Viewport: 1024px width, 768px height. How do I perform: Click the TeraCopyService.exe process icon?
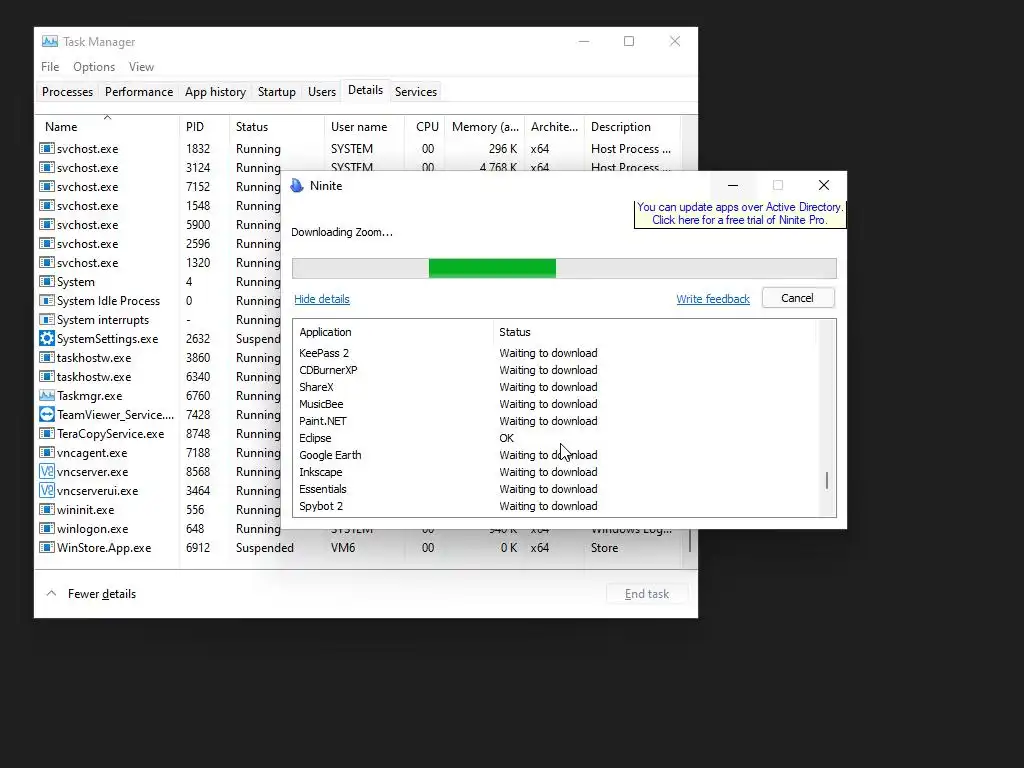click(47, 433)
